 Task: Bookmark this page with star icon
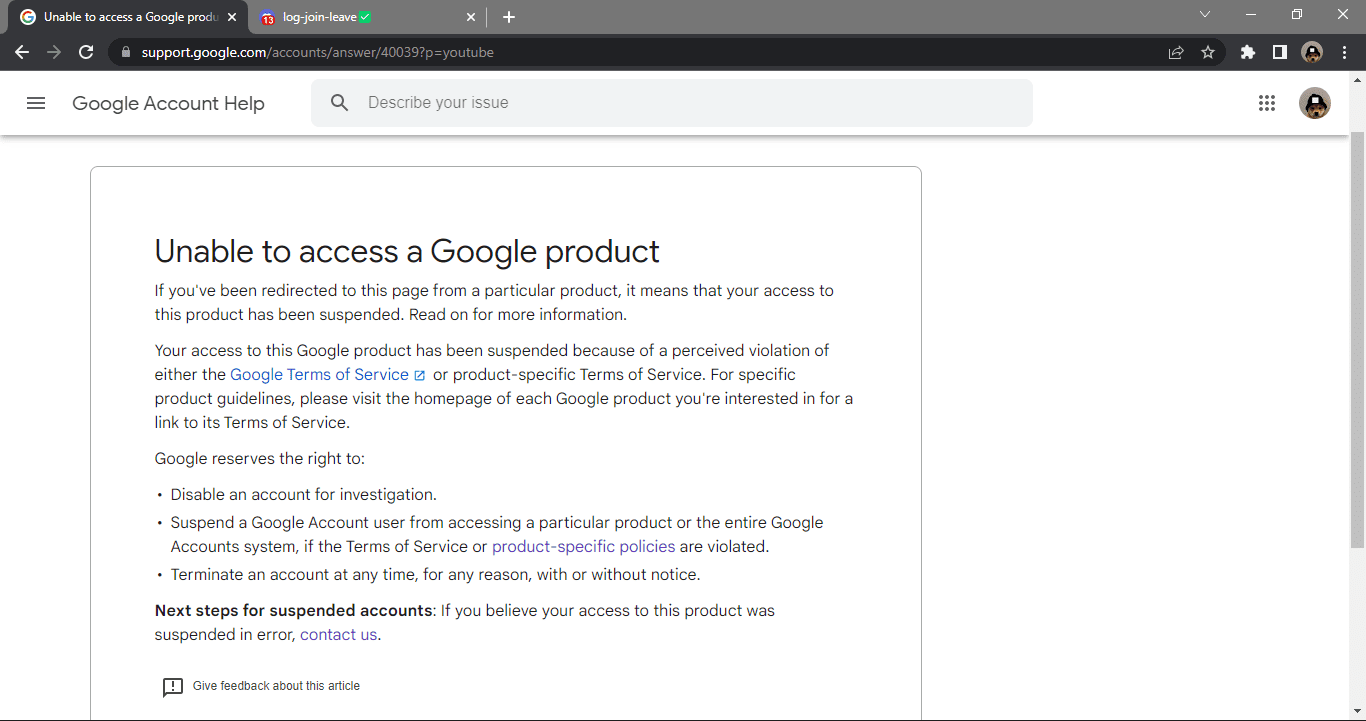[x=1208, y=52]
